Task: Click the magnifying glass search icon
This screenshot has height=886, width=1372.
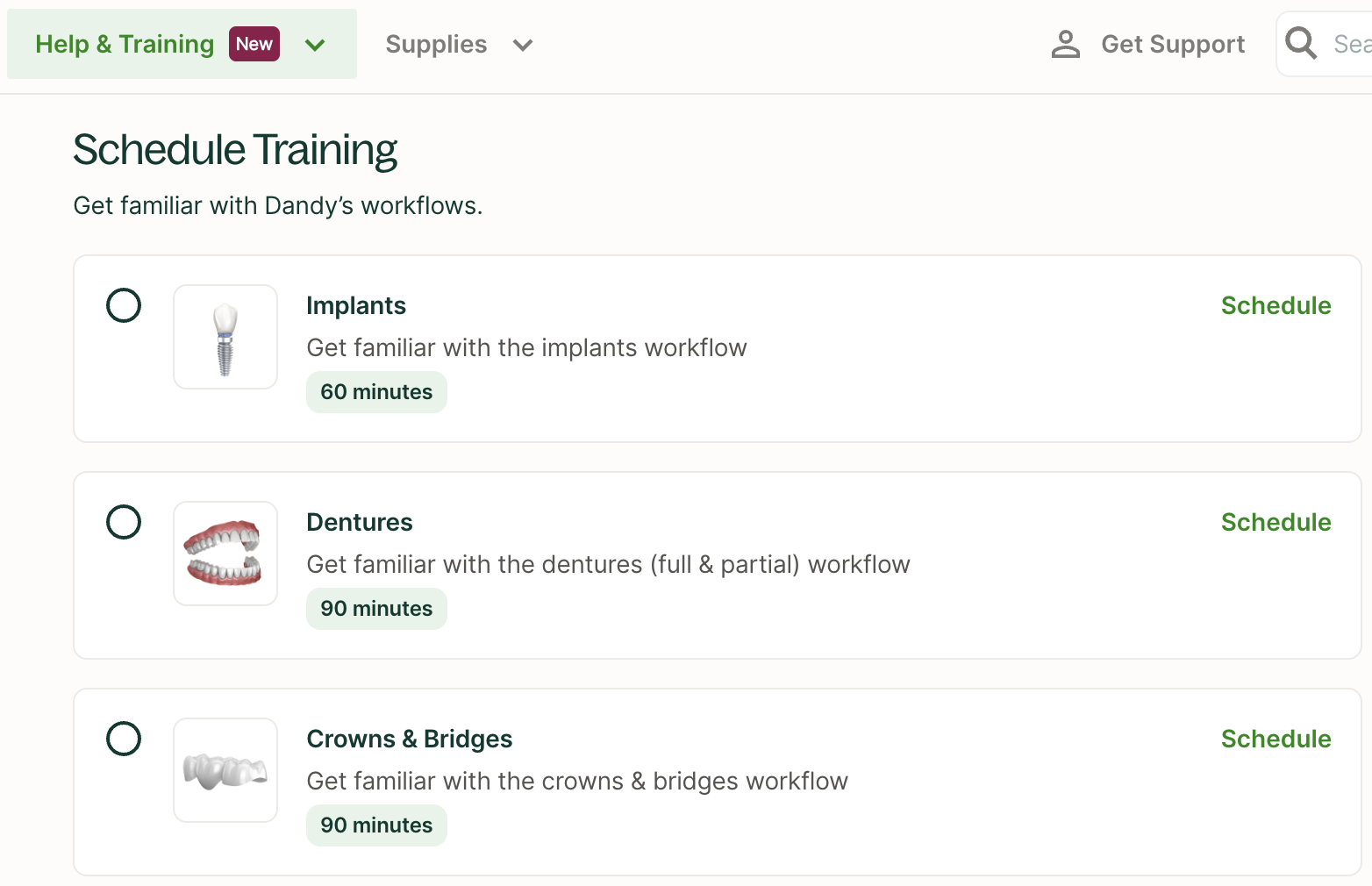Action: click(x=1300, y=43)
